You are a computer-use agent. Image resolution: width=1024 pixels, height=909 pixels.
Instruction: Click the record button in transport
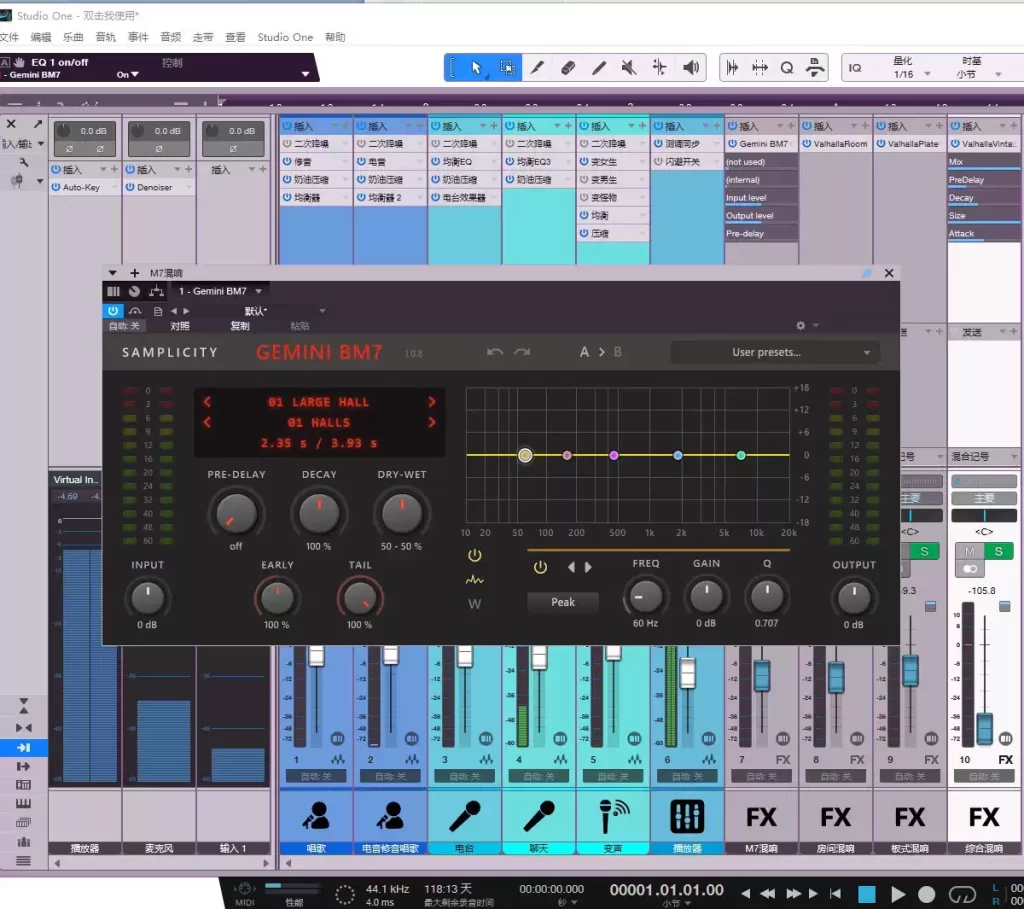click(x=926, y=893)
